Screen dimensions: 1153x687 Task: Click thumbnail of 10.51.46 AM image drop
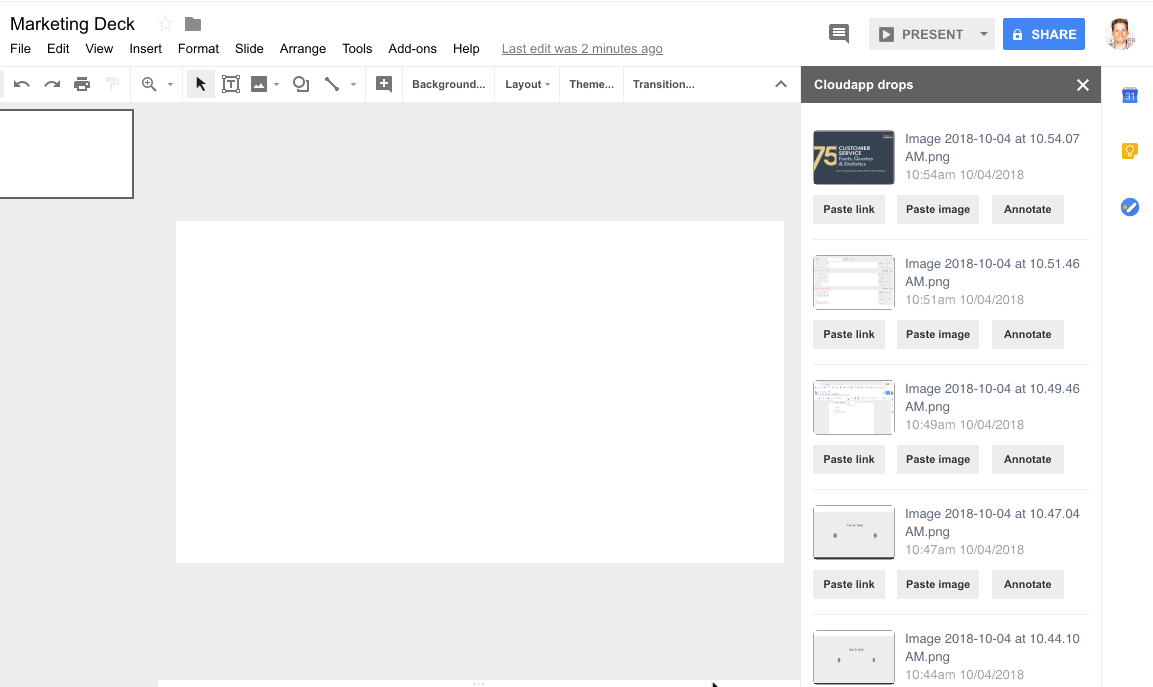[854, 282]
